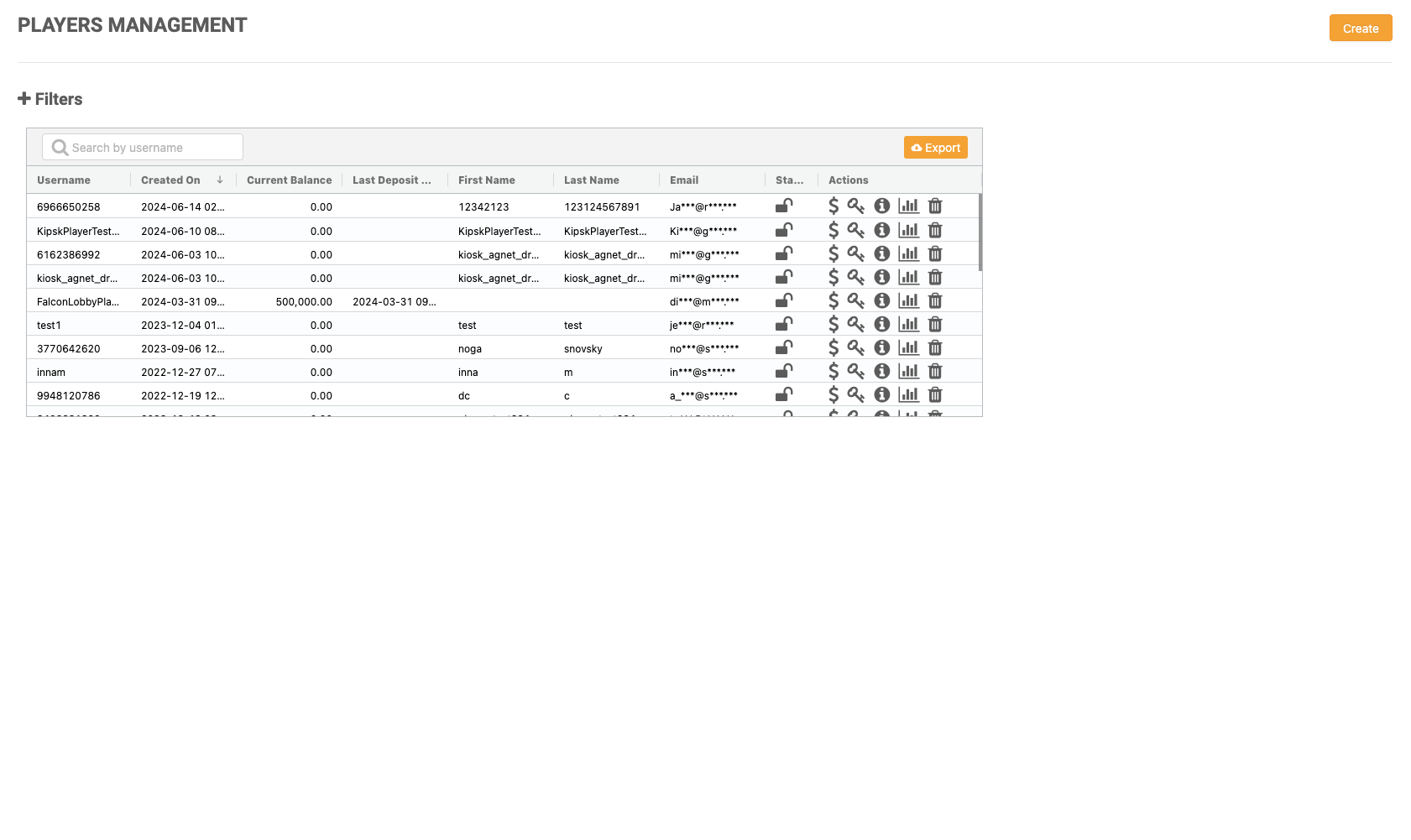Open info icon for player 6162386992
This screenshot has height=840, width=1411.
pyautogui.click(x=881, y=253)
